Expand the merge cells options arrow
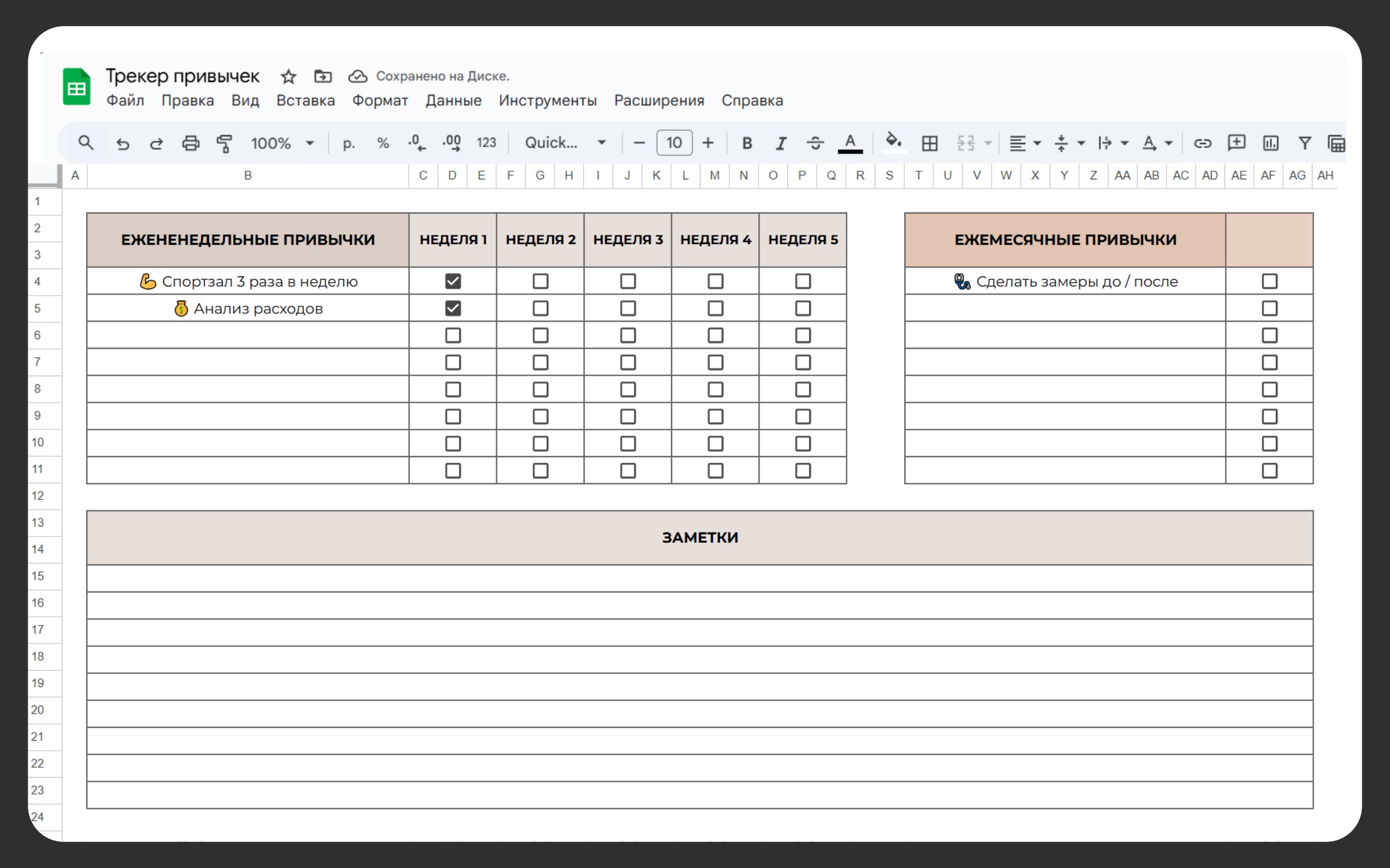 pyautogui.click(x=988, y=143)
